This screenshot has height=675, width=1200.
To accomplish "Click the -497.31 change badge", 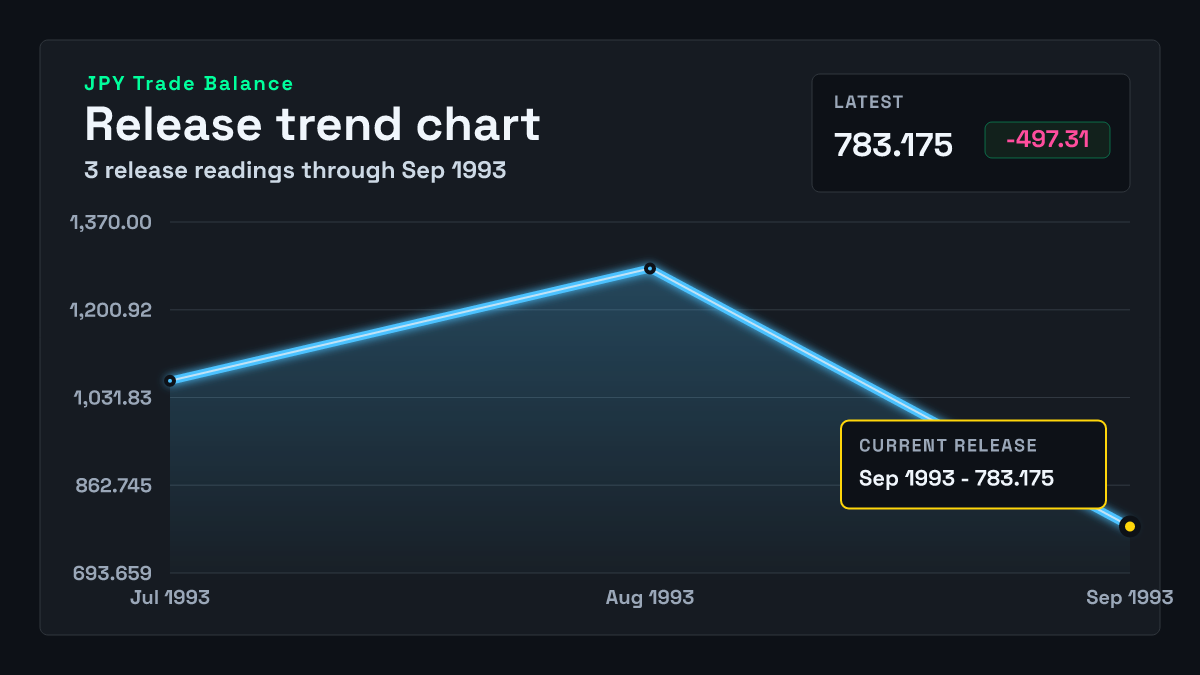I will coord(1047,140).
